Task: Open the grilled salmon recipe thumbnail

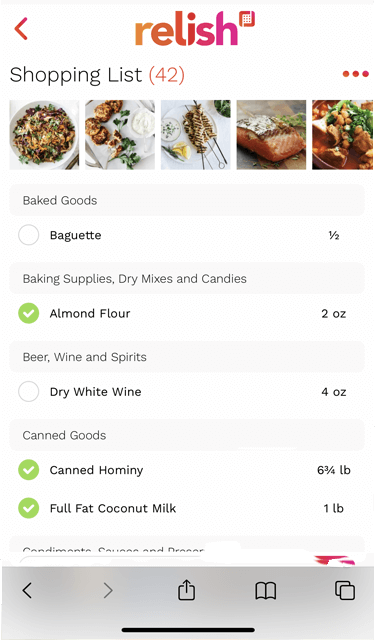Action: 271,135
